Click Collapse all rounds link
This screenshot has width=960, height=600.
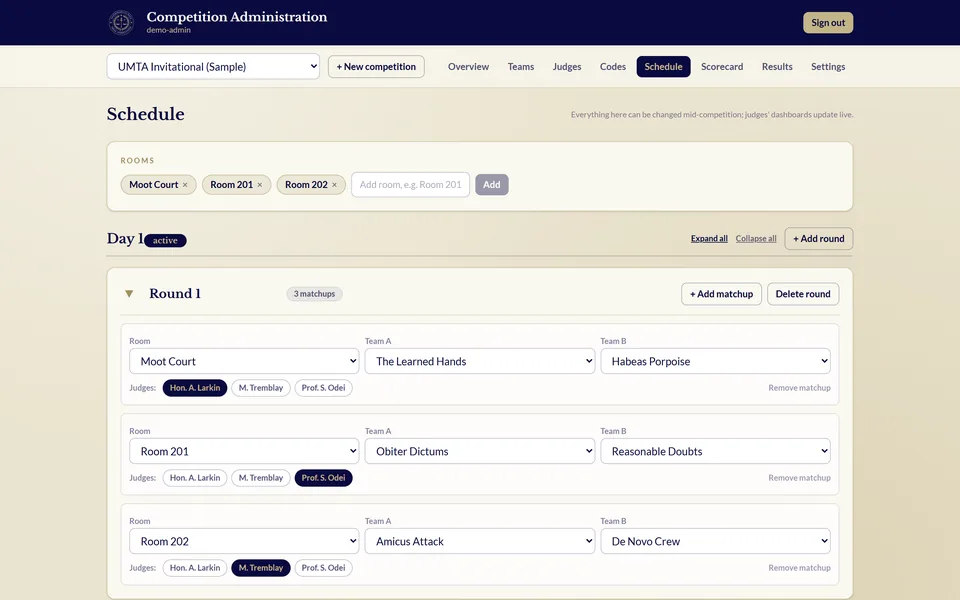[x=756, y=239]
